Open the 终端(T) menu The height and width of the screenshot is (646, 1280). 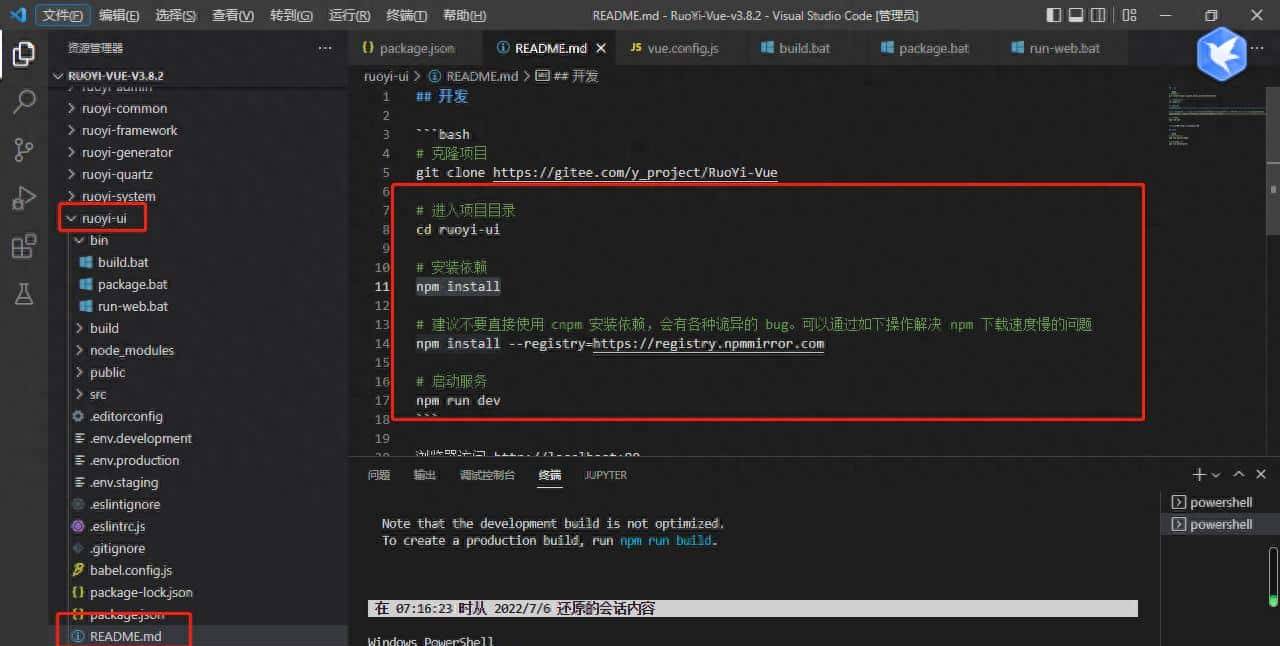click(406, 16)
